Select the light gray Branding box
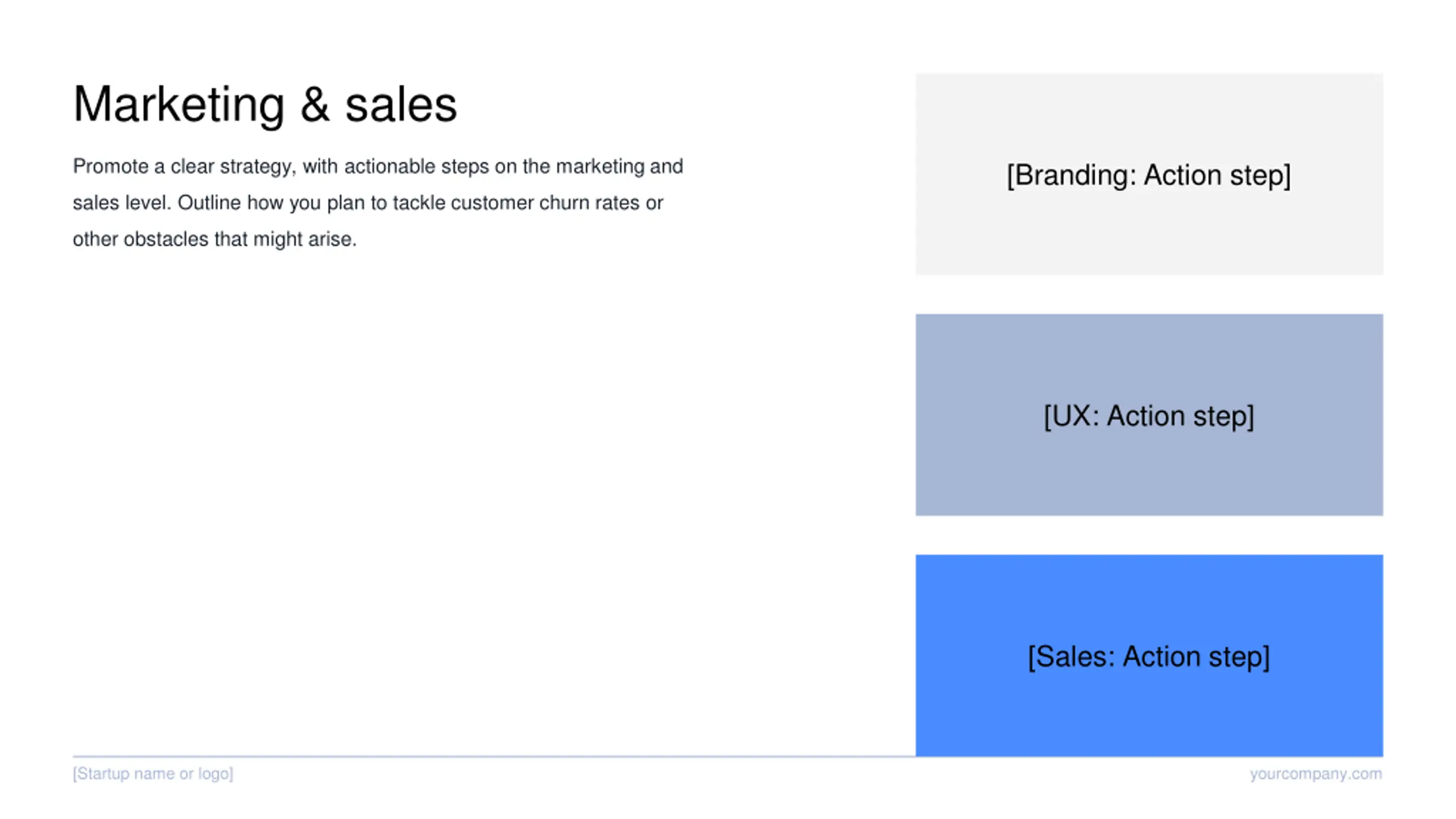1456x819 pixels. (x=1149, y=174)
